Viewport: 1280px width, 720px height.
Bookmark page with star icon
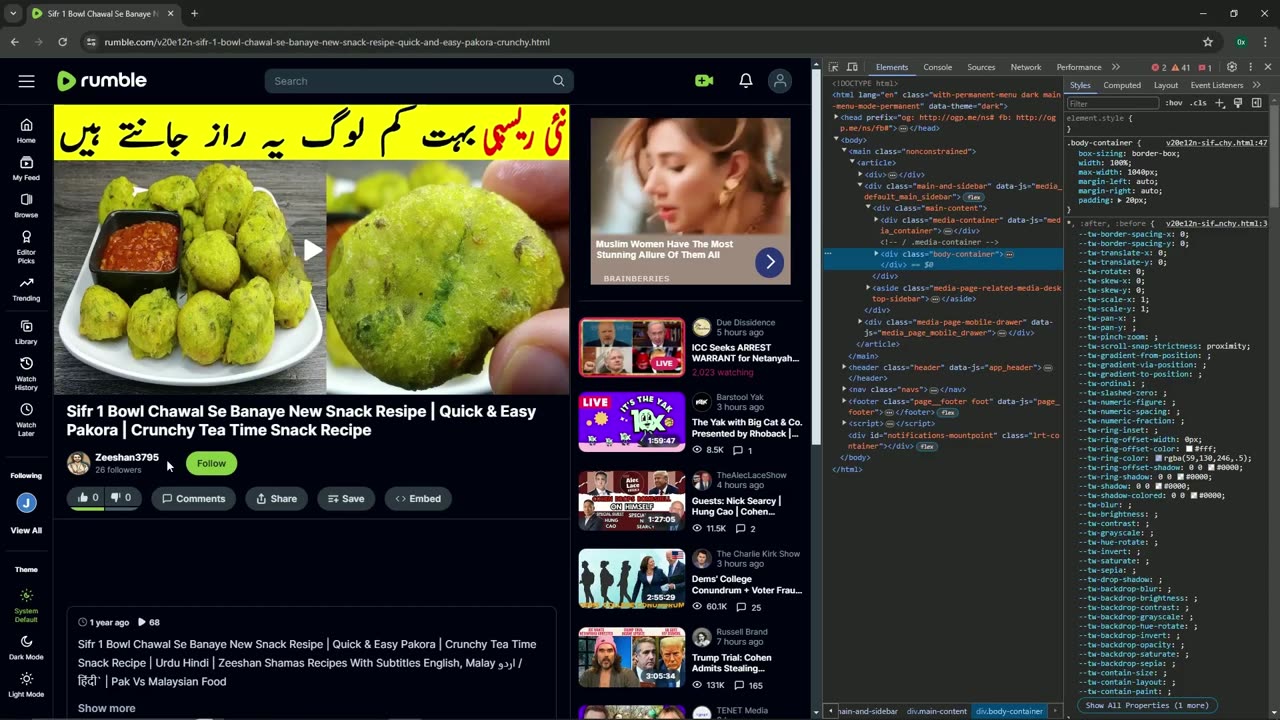pos(1208,42)
